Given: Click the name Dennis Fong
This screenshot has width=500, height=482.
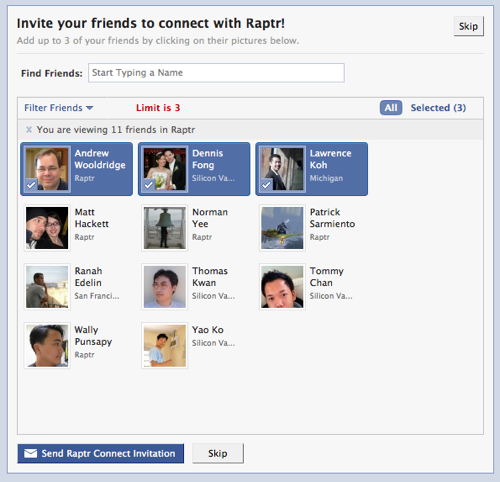Looking at the screenshot, I should [207, 159].
